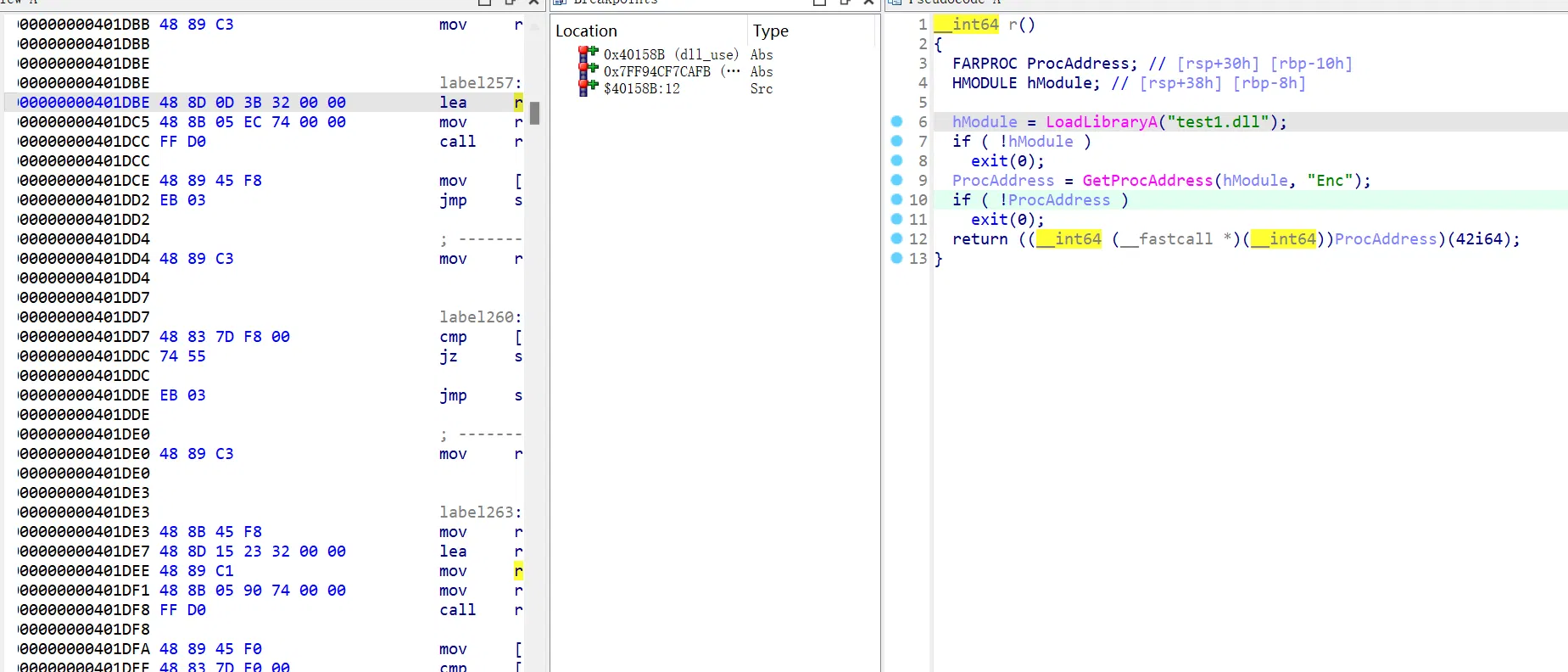Click mov instruction at 401DE3
1568x672 pixels.
coord(453,532)
